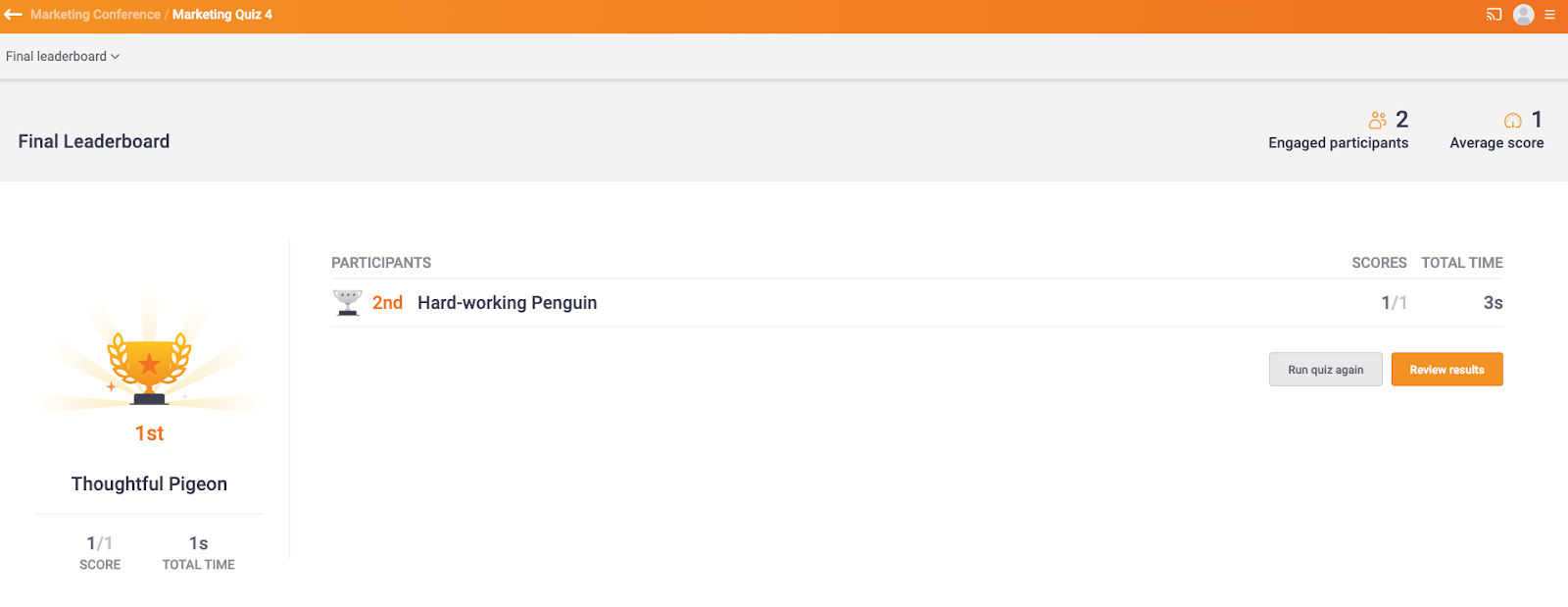Select Marketing Quiz 4 breadcrumb title
Viewport: 1568px width, 607px height.
[x=222, y=15]
